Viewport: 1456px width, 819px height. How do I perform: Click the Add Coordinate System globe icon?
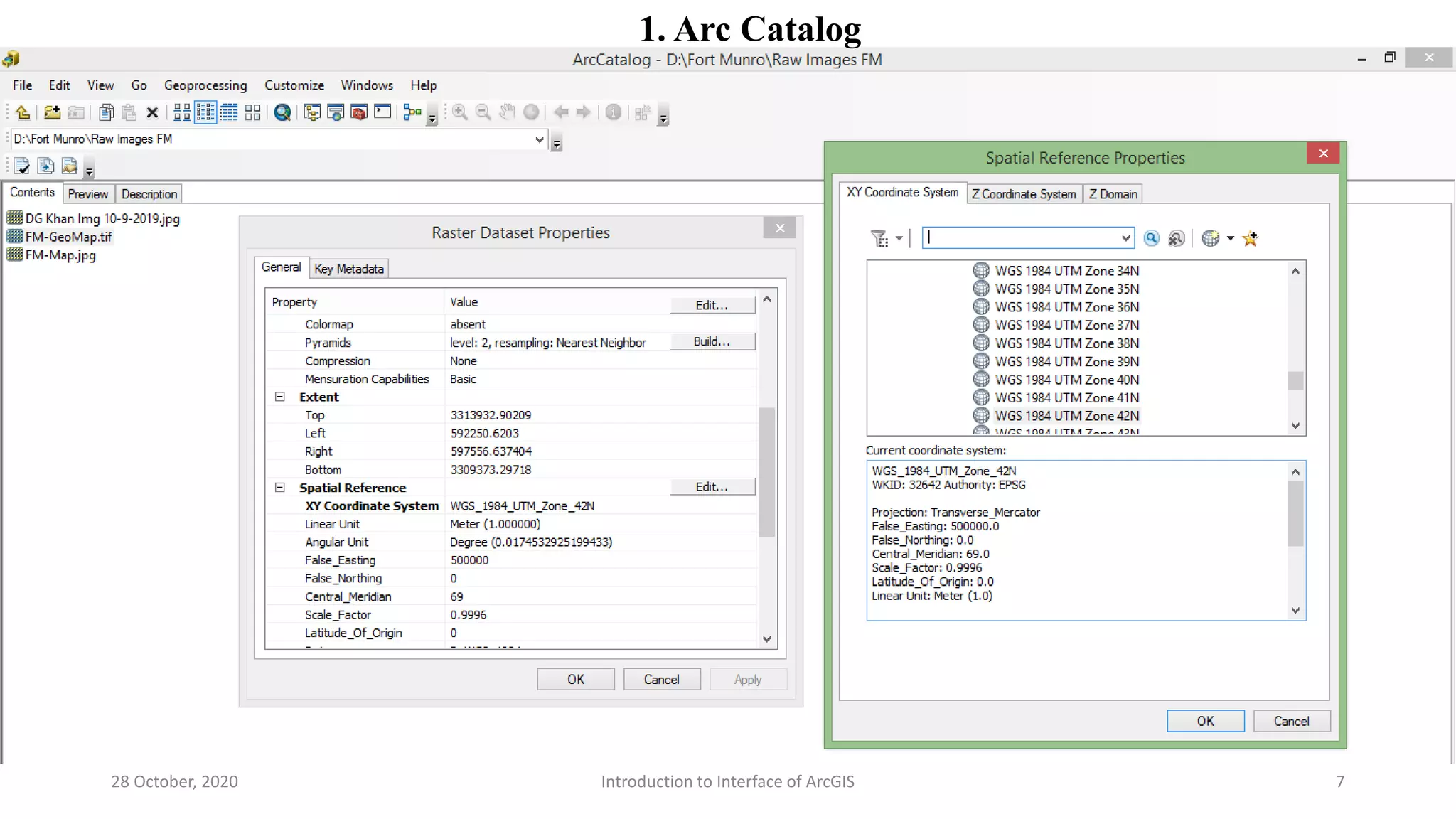pyautogui.click(x=1210, y=238)
